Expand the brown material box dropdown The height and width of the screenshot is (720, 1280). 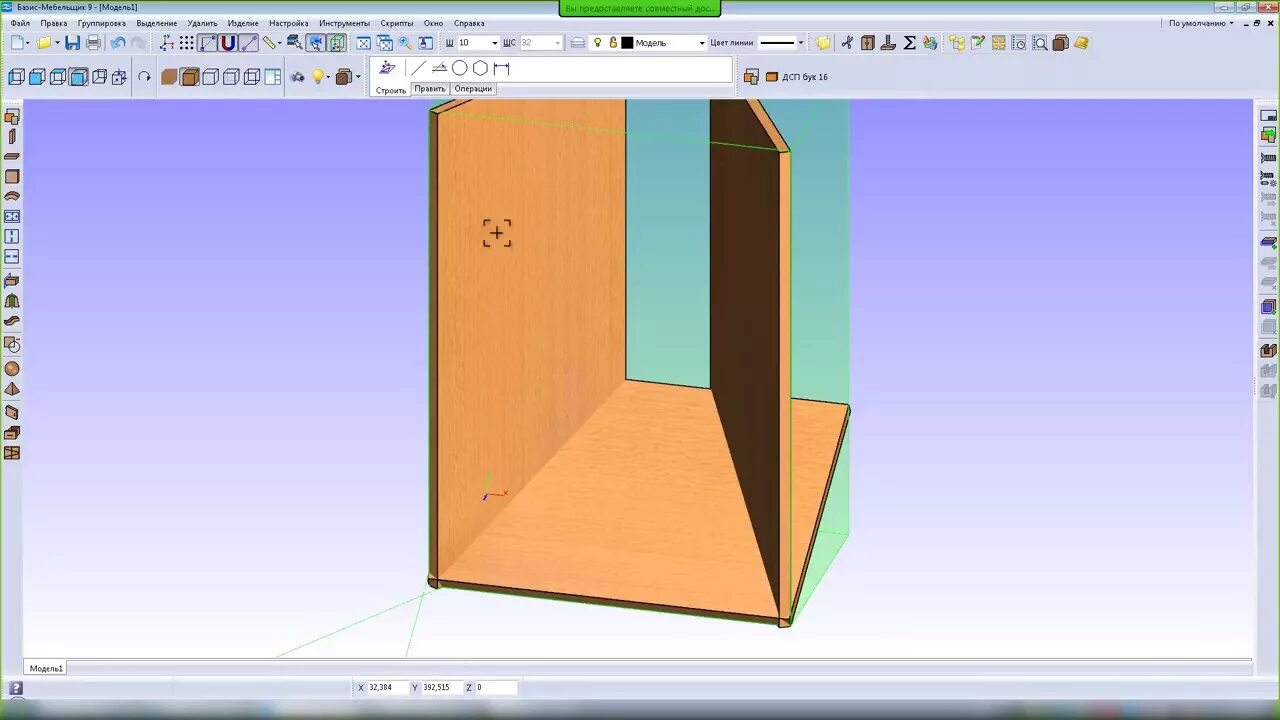coord(358,77)
